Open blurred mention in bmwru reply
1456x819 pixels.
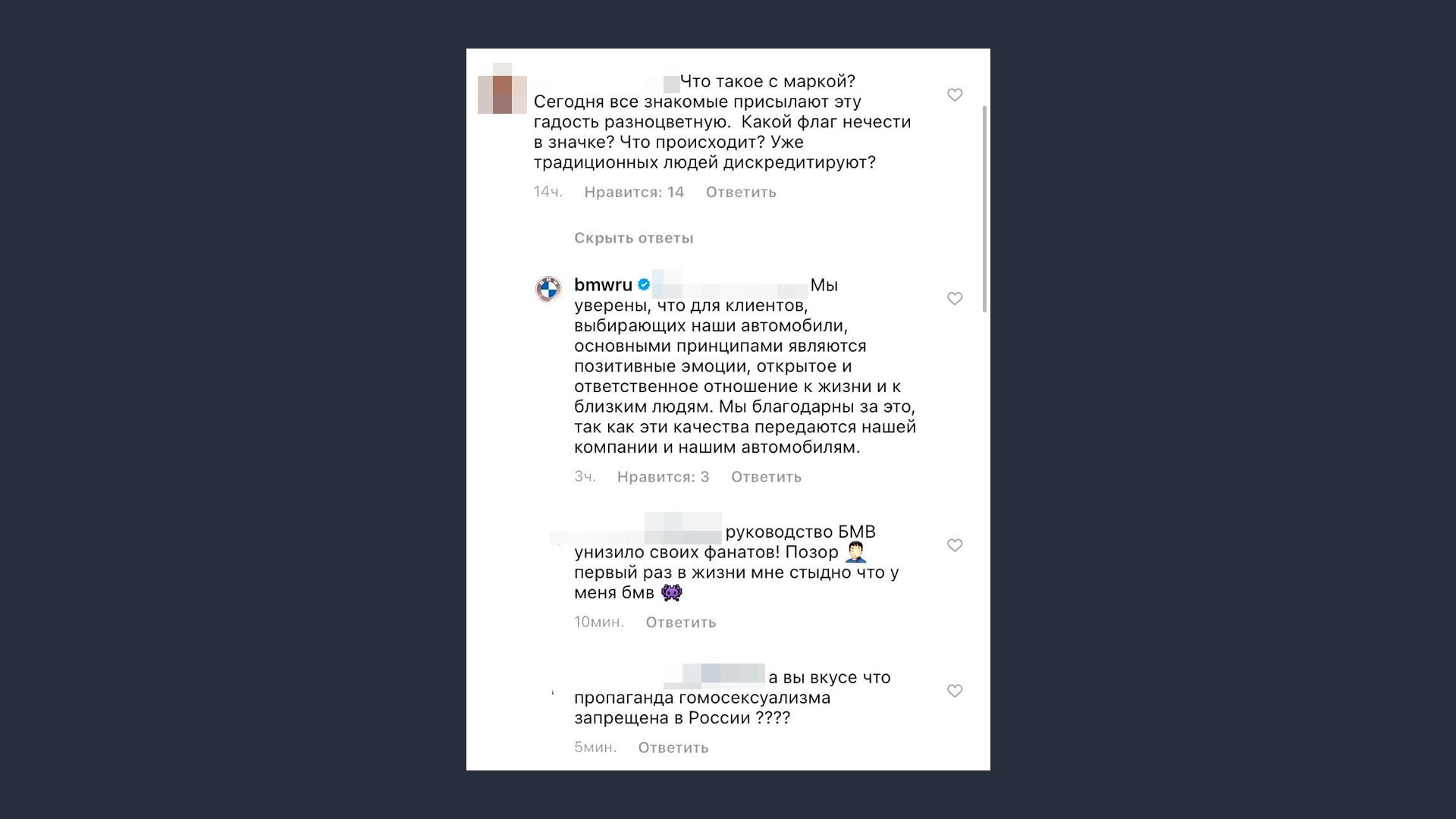click(730, 285)
